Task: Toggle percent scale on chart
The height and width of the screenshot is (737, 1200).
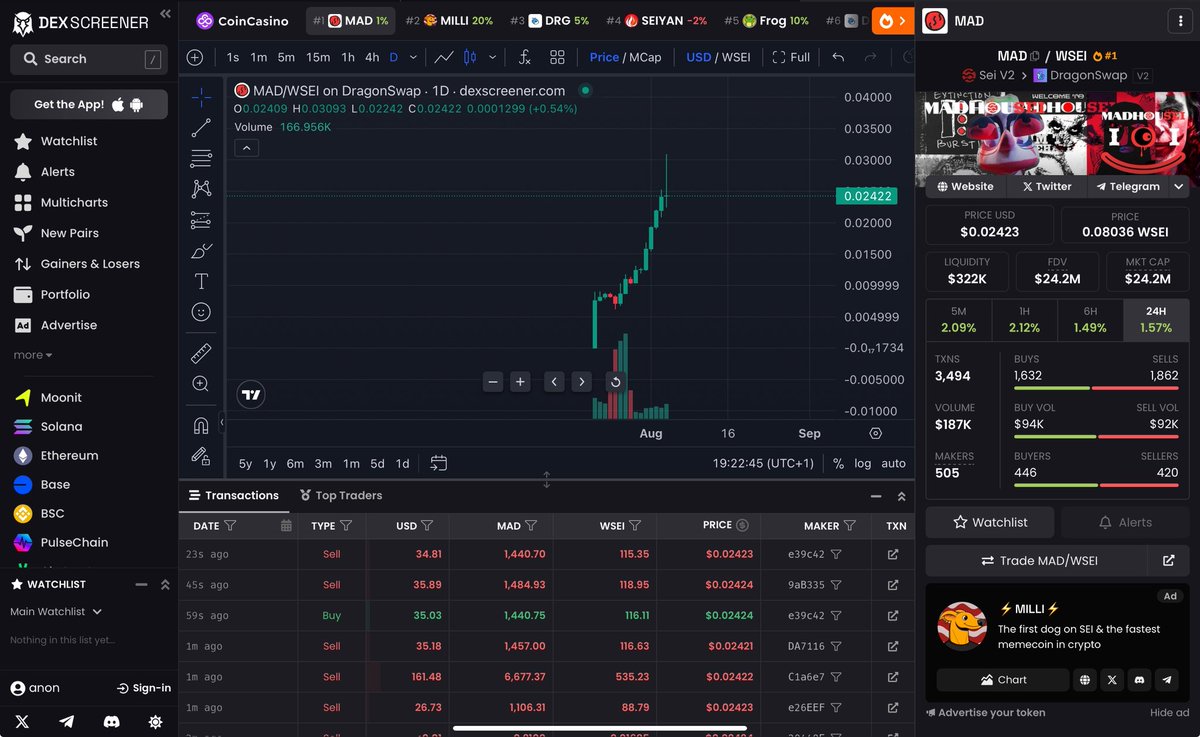Action: pos(838,463)
